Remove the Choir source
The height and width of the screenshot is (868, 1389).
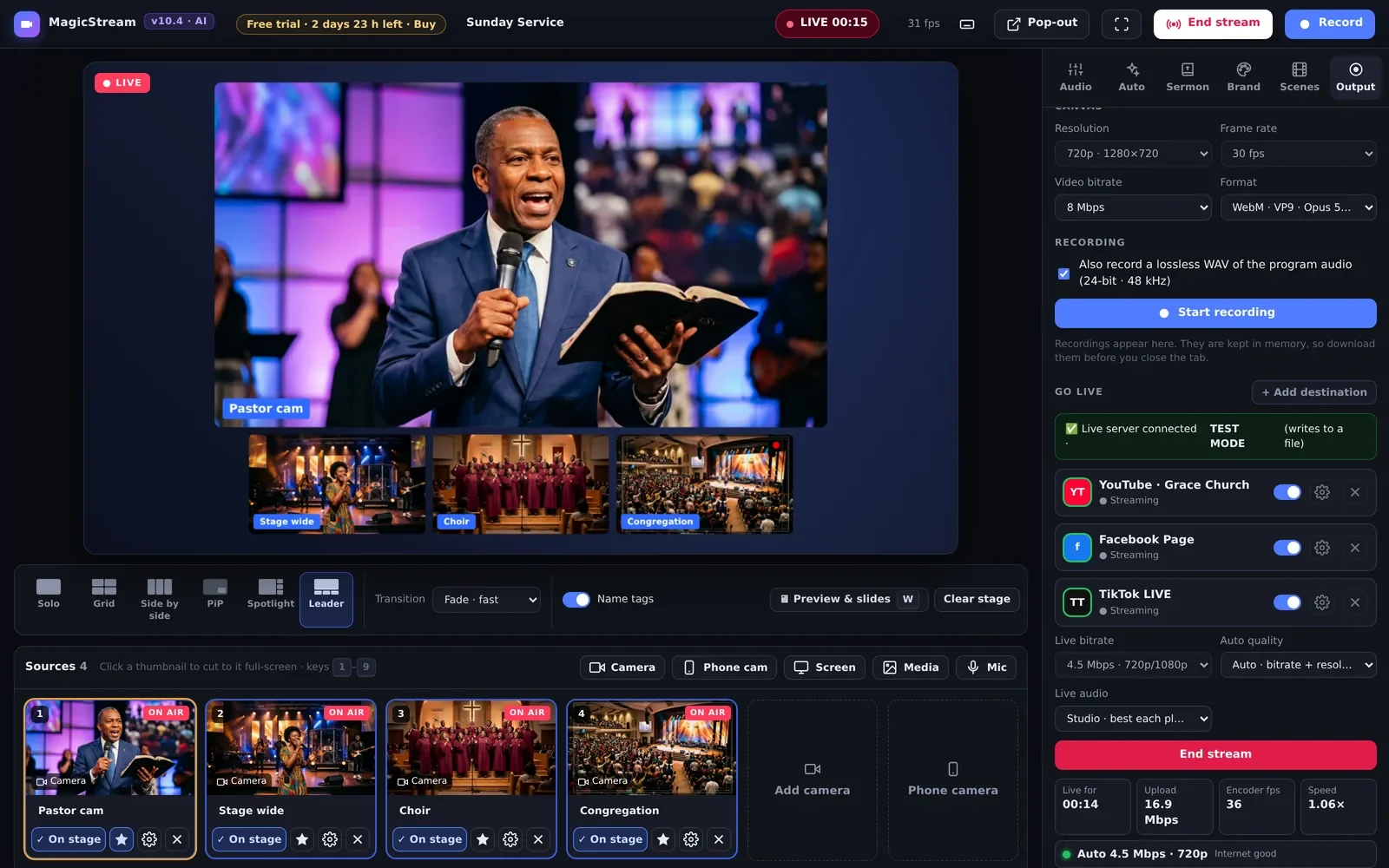coord(538,839)
